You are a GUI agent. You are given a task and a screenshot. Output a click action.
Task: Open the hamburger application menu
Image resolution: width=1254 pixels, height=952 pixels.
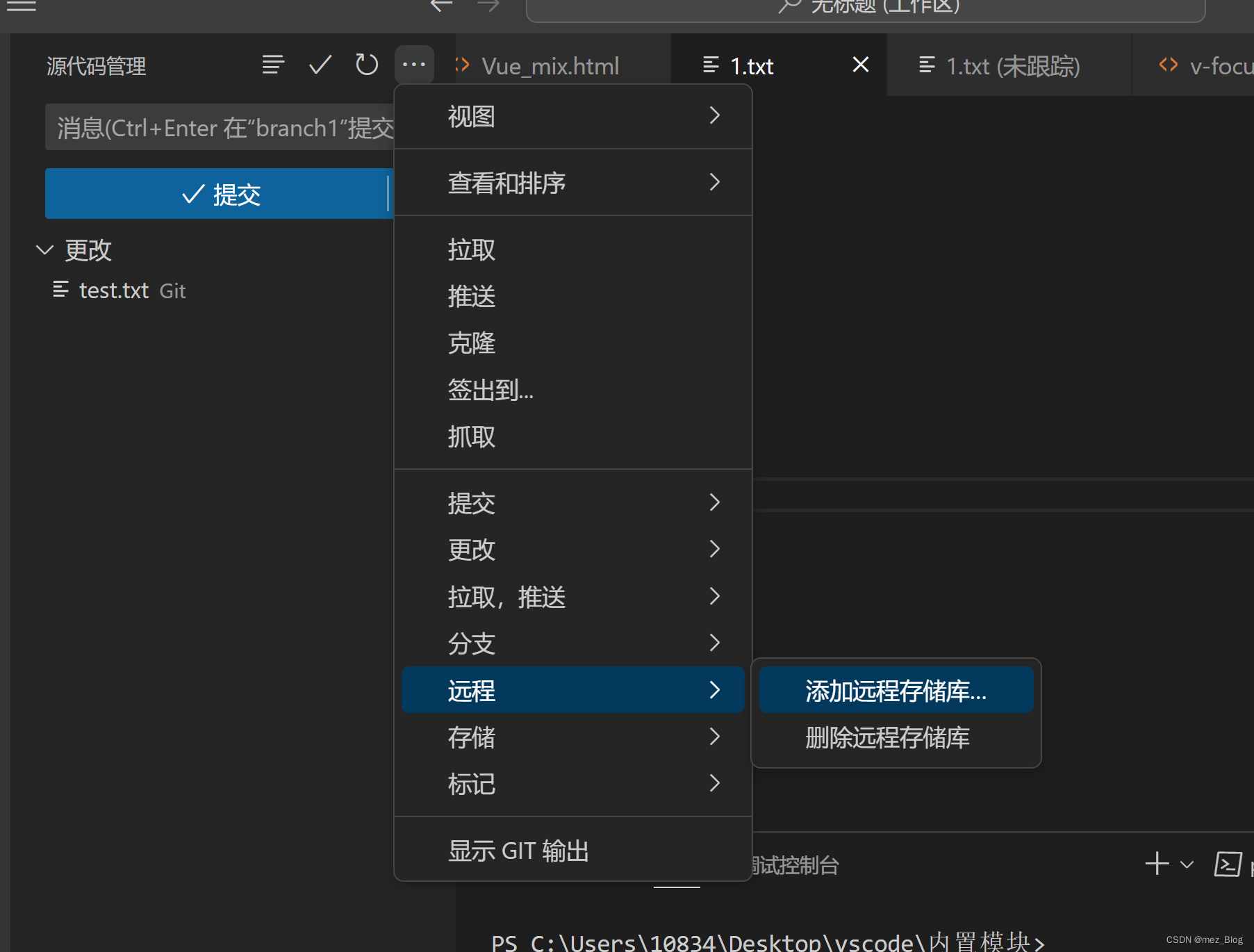21,6
